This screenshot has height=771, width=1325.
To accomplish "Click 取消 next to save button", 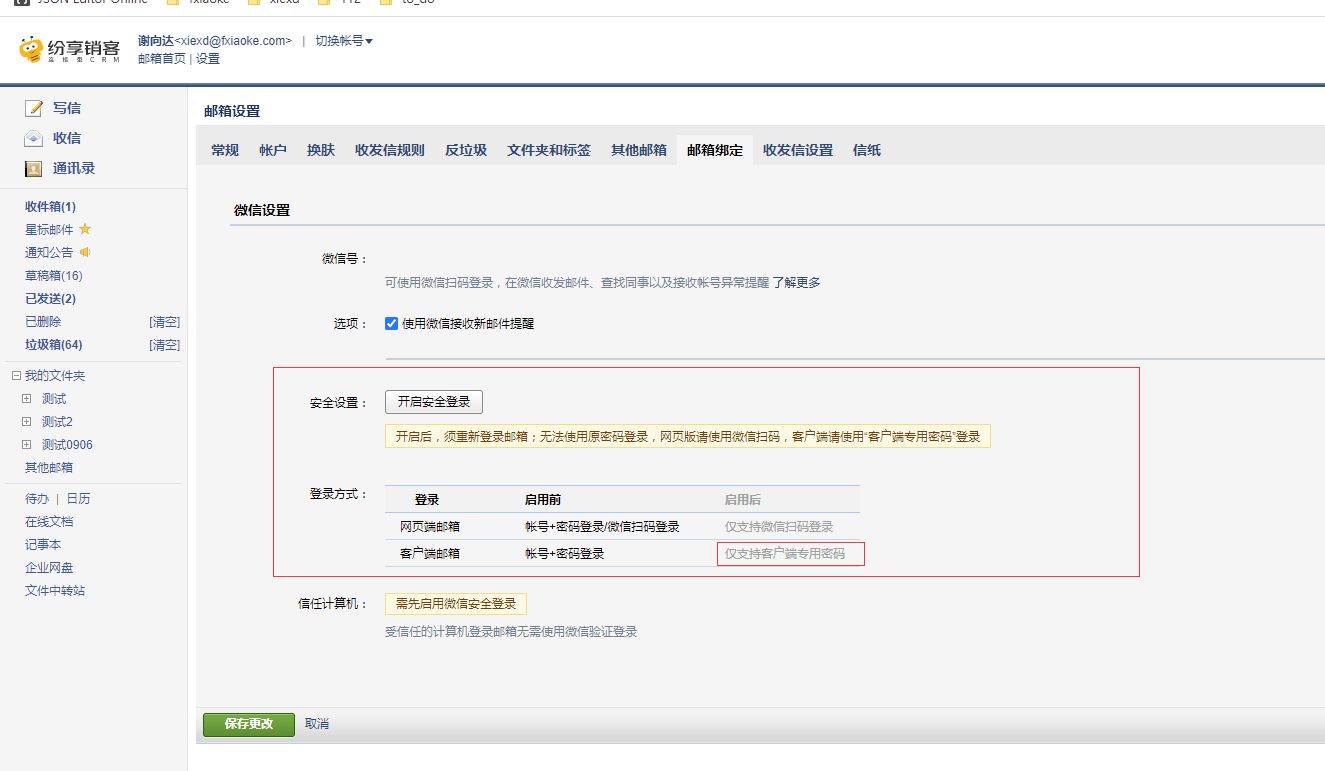I will 317,724.
